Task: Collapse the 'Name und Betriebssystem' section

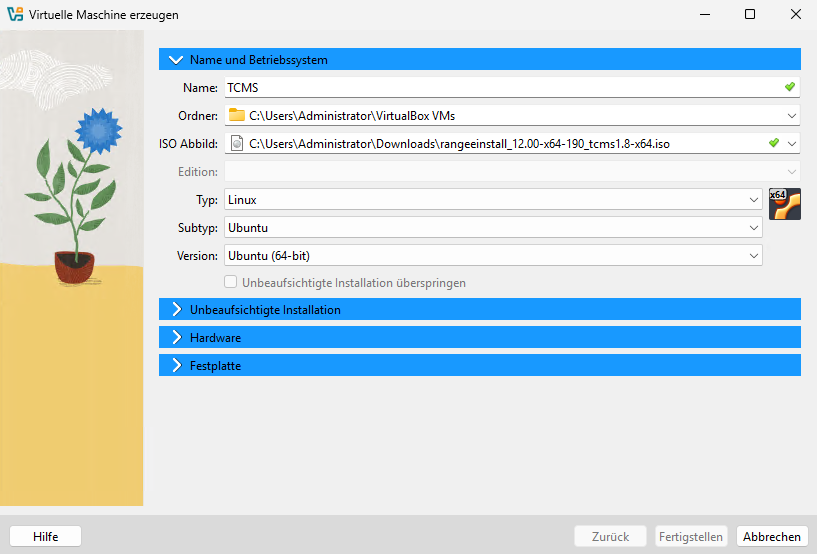Action: [x=177, y=60]
